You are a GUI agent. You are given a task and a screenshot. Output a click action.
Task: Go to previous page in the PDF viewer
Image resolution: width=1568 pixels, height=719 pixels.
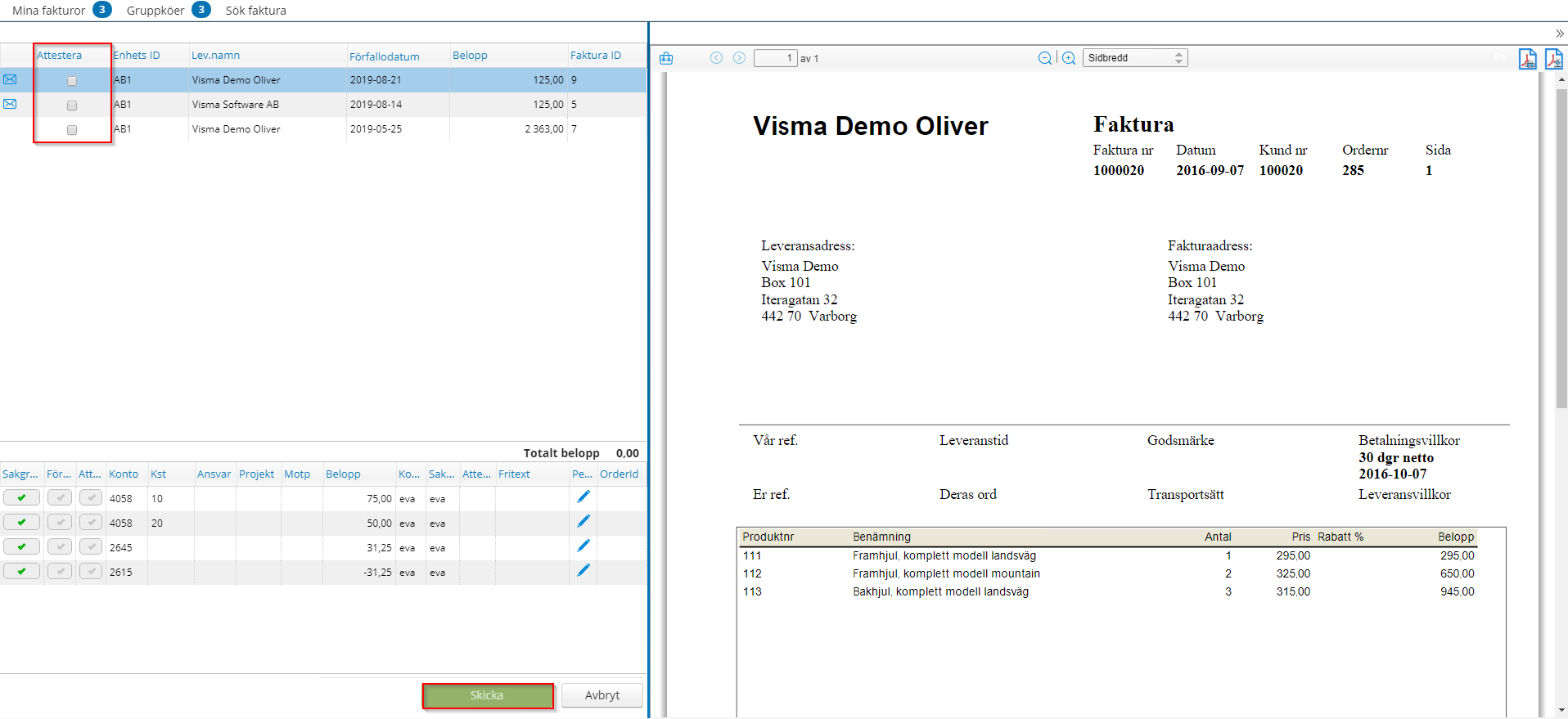716,58
